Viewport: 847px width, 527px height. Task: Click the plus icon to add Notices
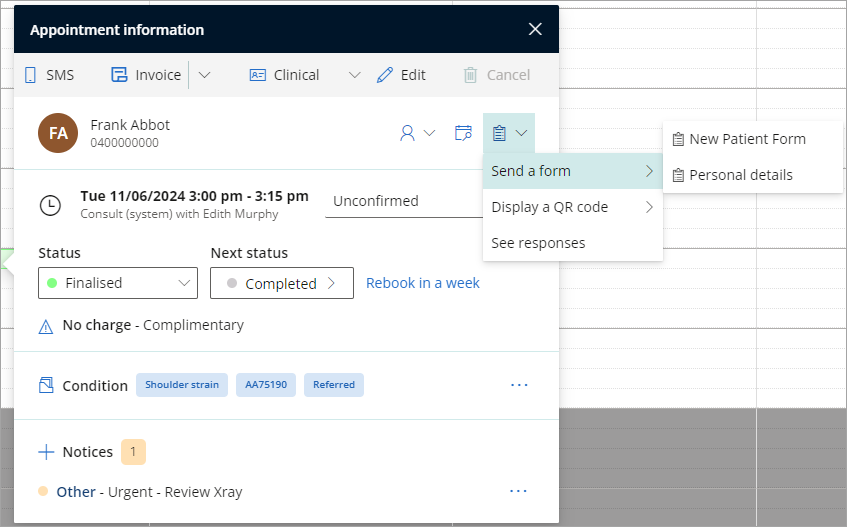[x=46, y=452]
